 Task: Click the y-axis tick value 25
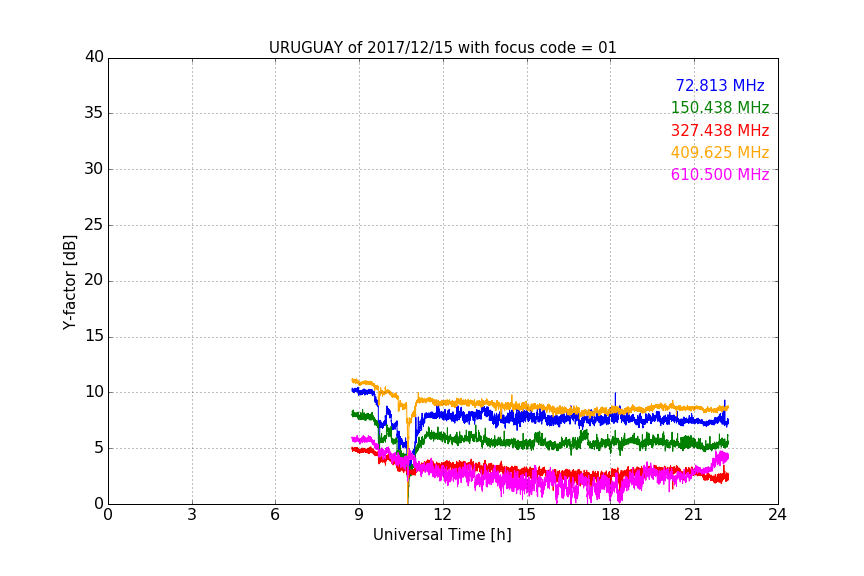click(94, 225)
